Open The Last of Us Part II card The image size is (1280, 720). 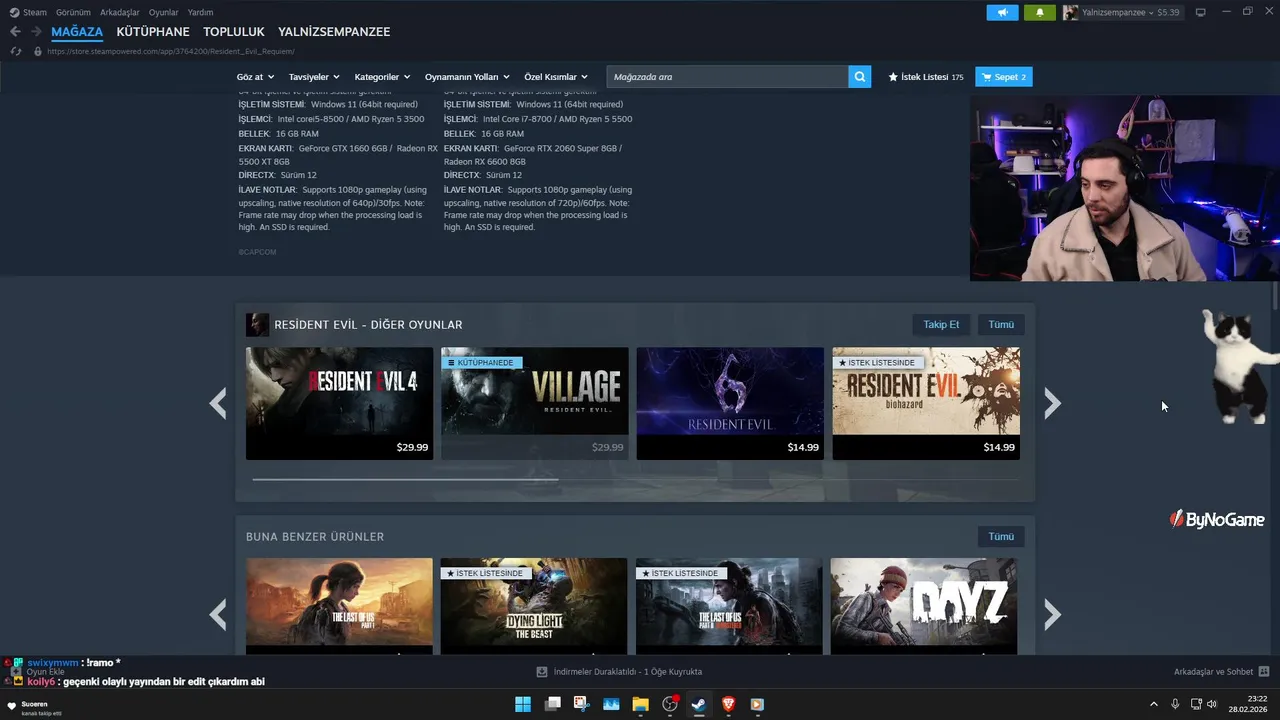tap(729, 606)
